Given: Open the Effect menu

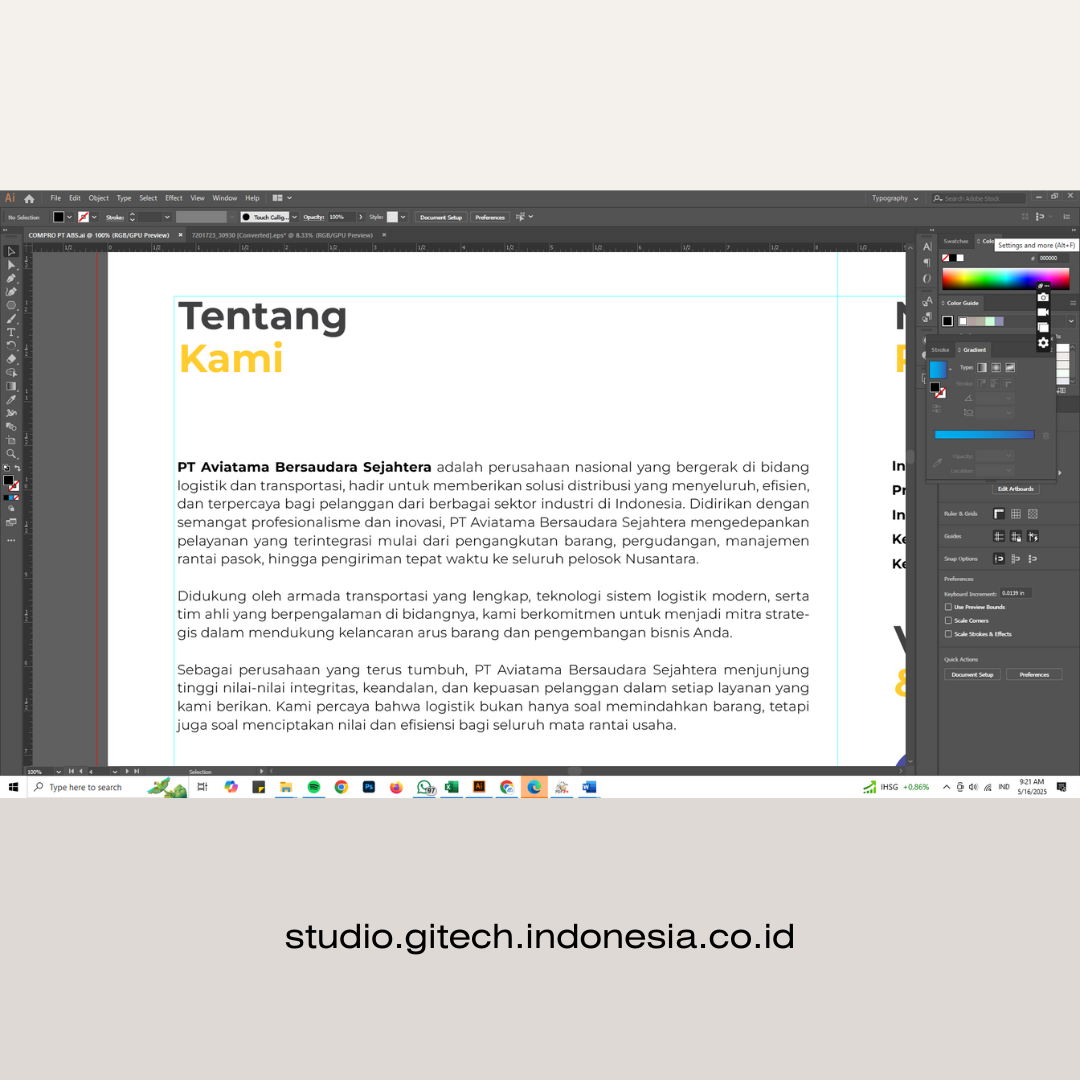Looking at the screenshot, I should (174, 198).
